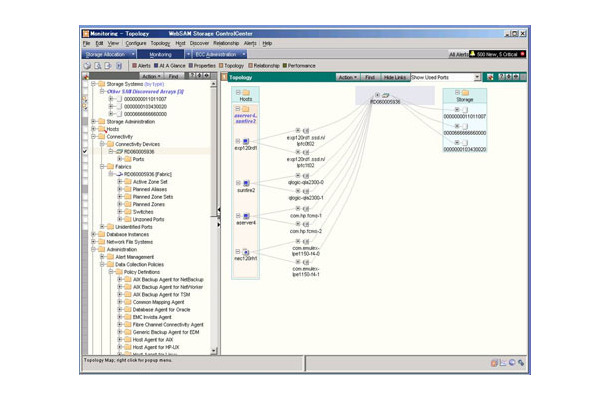Open the Help menu
Viewport: 610px width, 400px height.
(267, 43)
